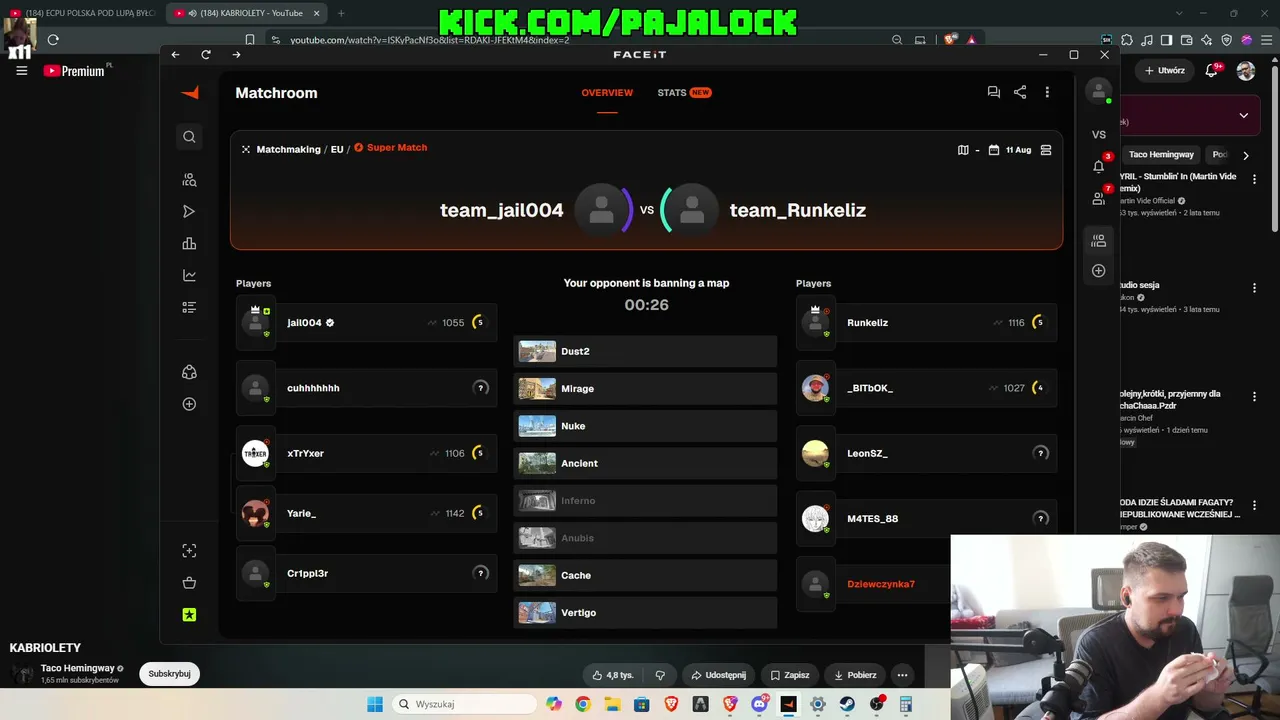This screenshot has height=720, width=1280.
Task: Save video with Zapisz button
Action: [789, 675]
